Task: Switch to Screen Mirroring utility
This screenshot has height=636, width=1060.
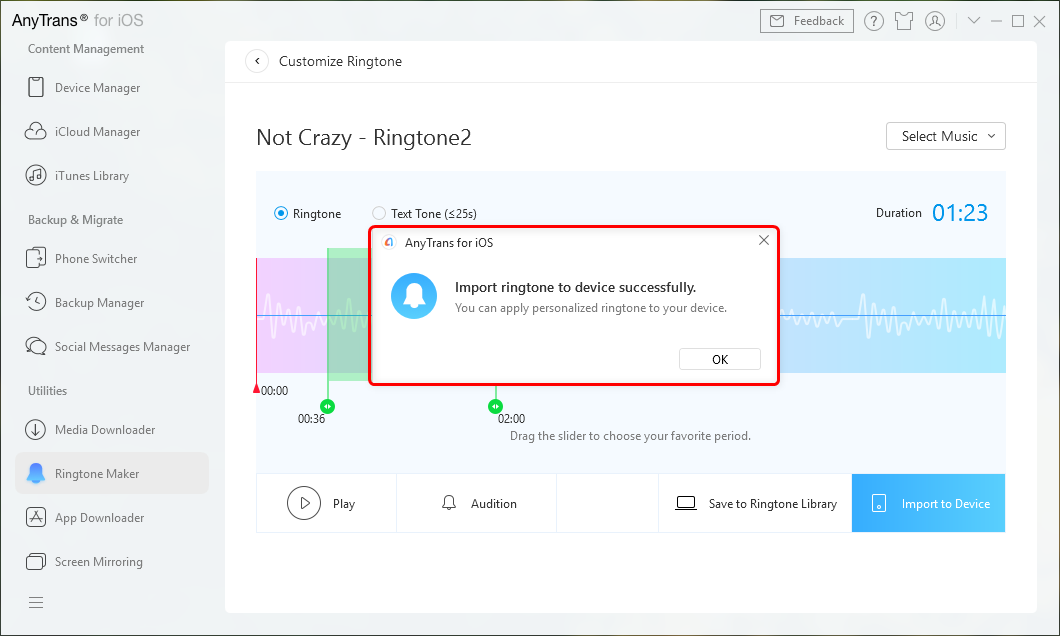Action: tap(98, 562)
